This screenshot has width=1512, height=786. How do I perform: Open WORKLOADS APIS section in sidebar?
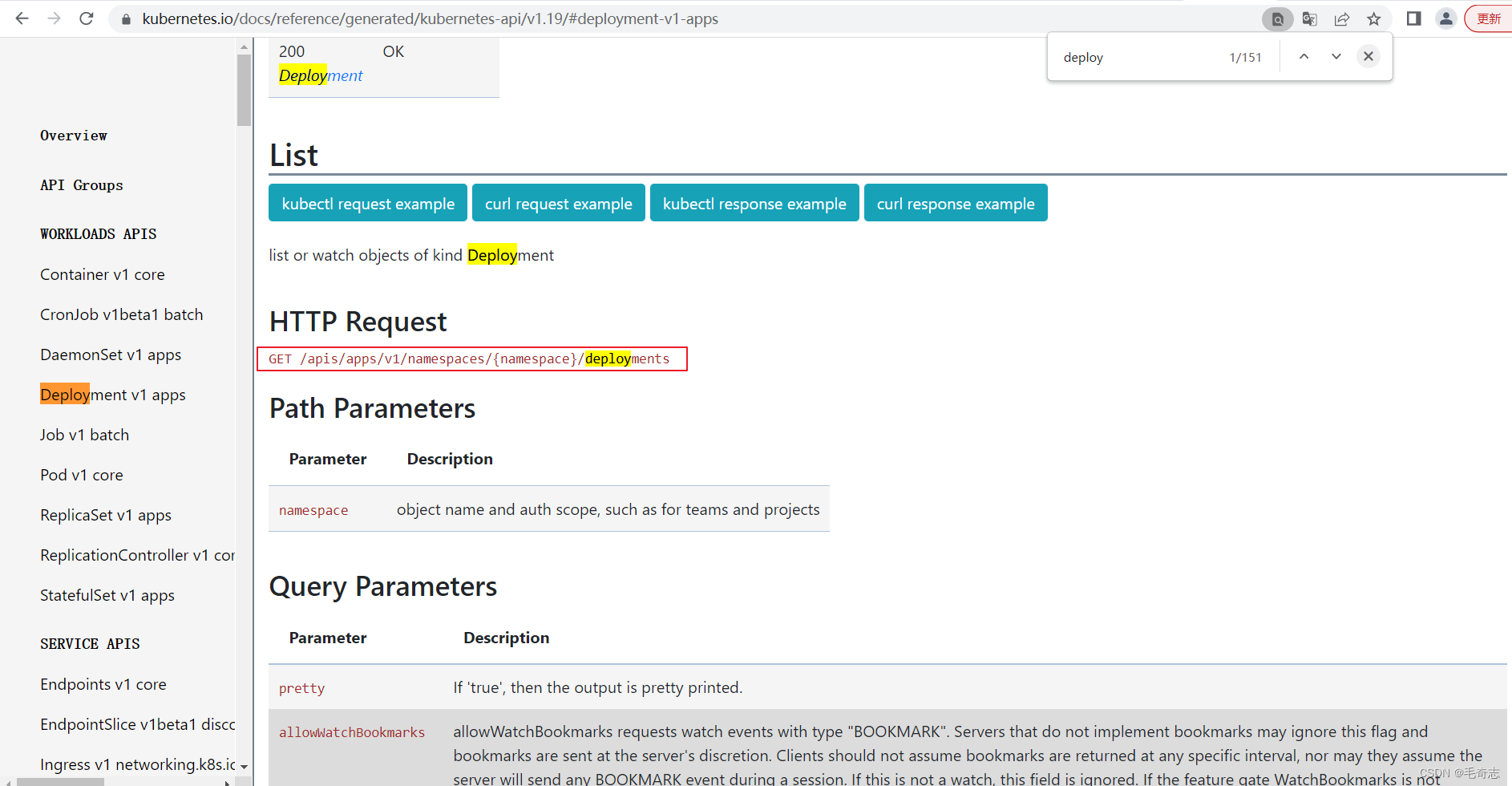click(x=99, y=234)
